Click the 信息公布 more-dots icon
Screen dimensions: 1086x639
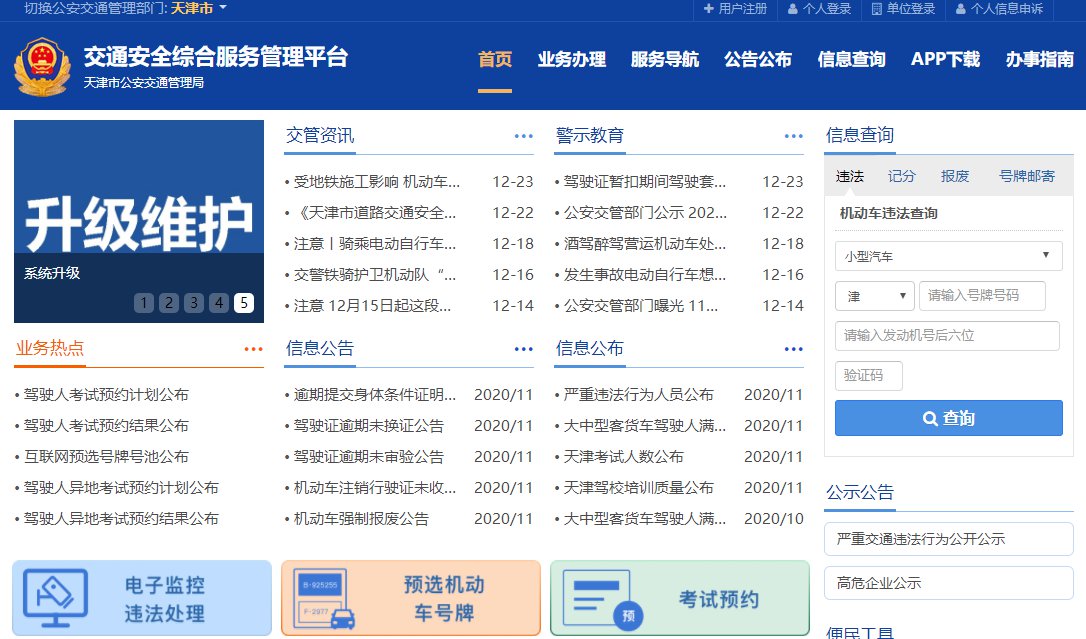[794, 349]
